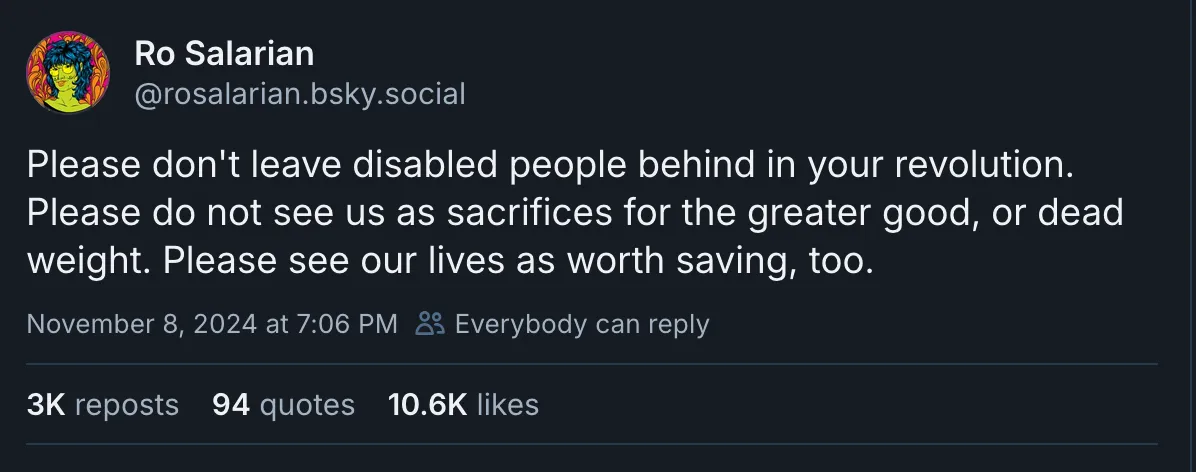
Task: Click the Ro Salarian display name
Action: coord(224,56)
